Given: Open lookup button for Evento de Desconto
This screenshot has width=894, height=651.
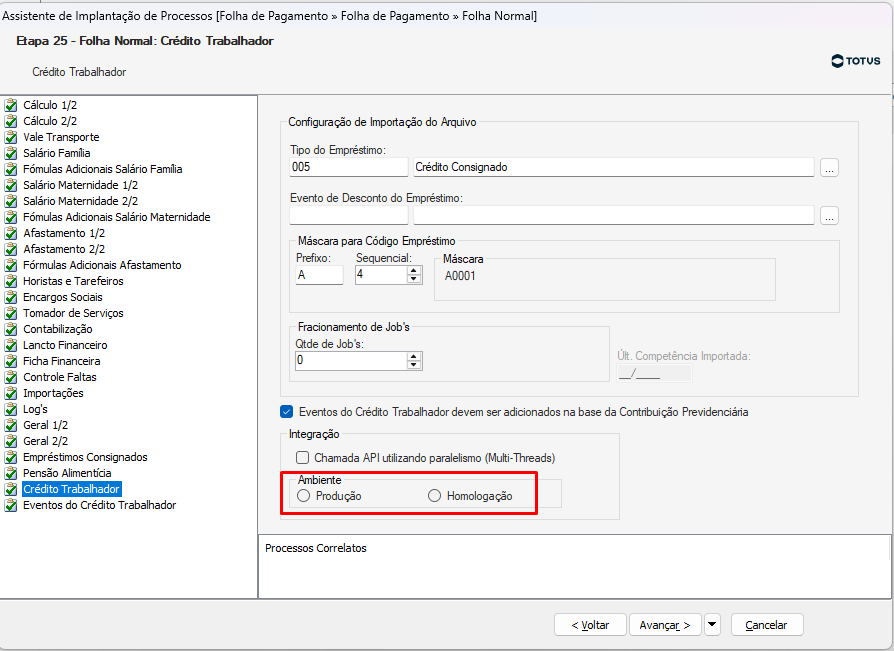Looking at the screenshot, I should point(829,216).
